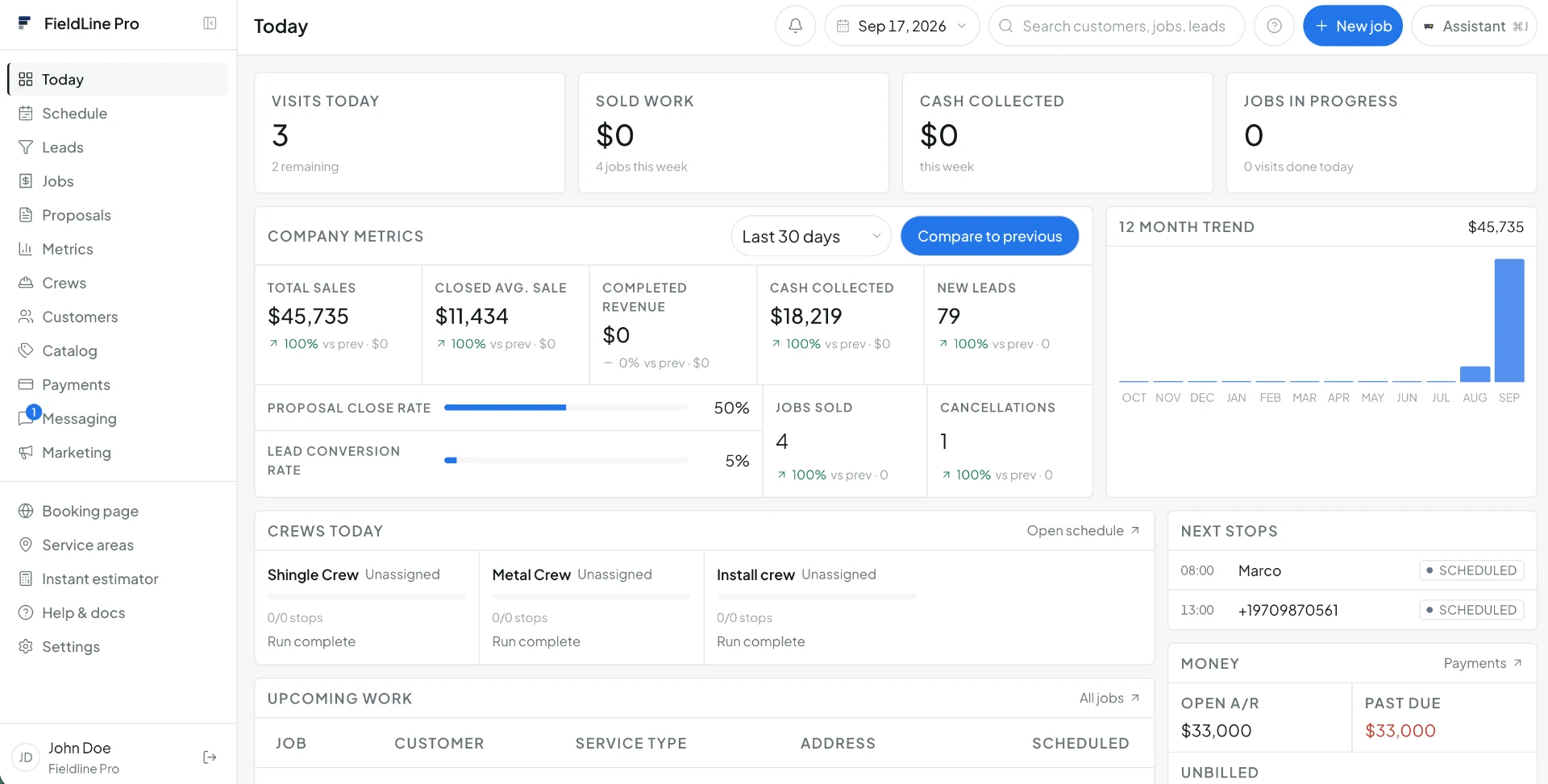1548x784 pixels.
Task: Open the Assistant button
Action: (1474, 26)
